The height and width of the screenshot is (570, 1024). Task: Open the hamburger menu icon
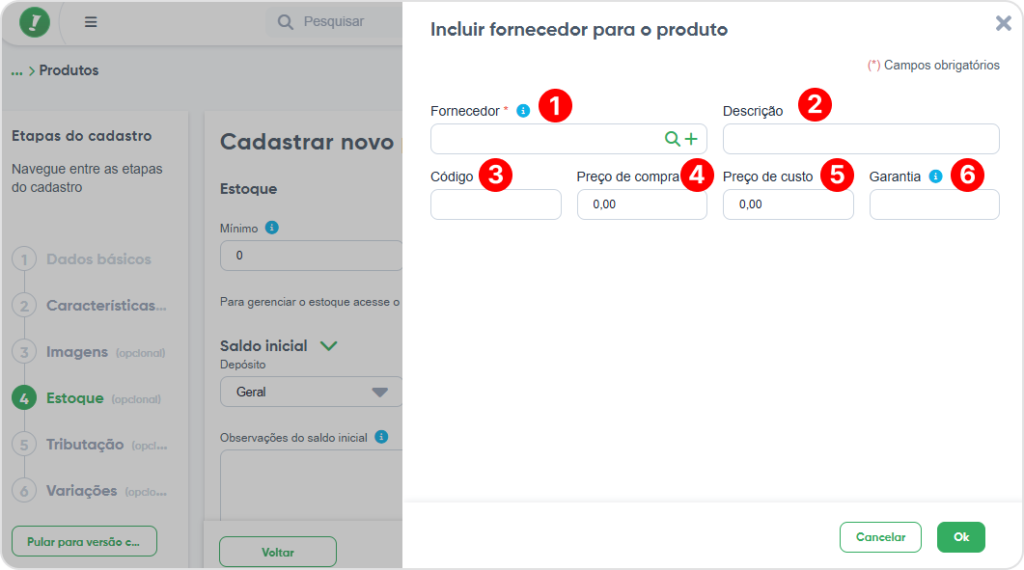[x=91, y=22]
